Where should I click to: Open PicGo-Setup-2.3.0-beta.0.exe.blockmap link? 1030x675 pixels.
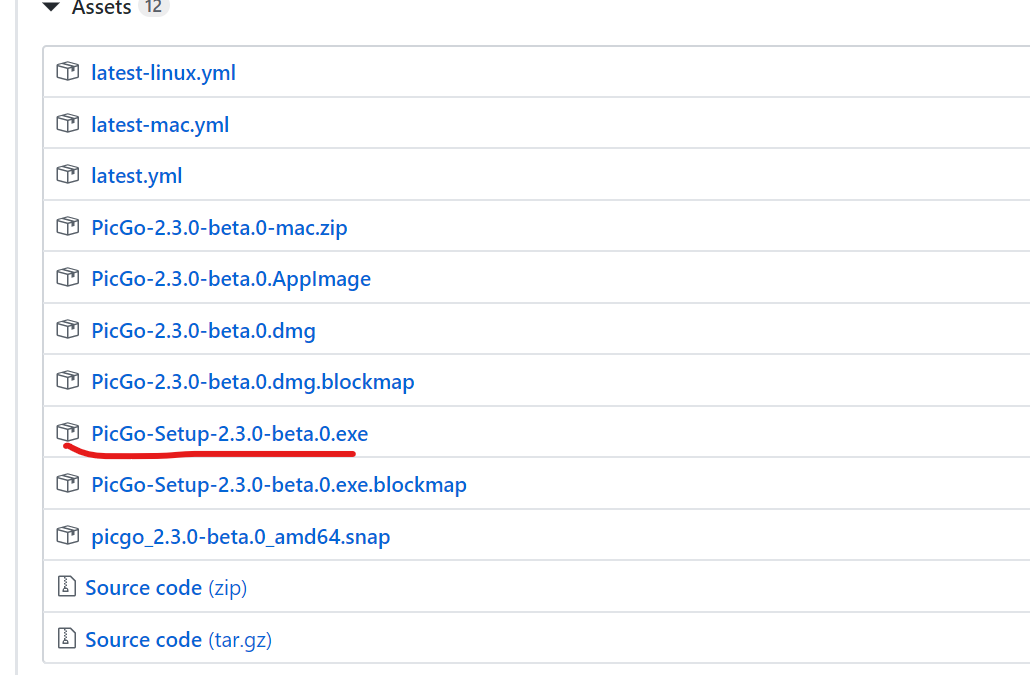click(279, 485)
